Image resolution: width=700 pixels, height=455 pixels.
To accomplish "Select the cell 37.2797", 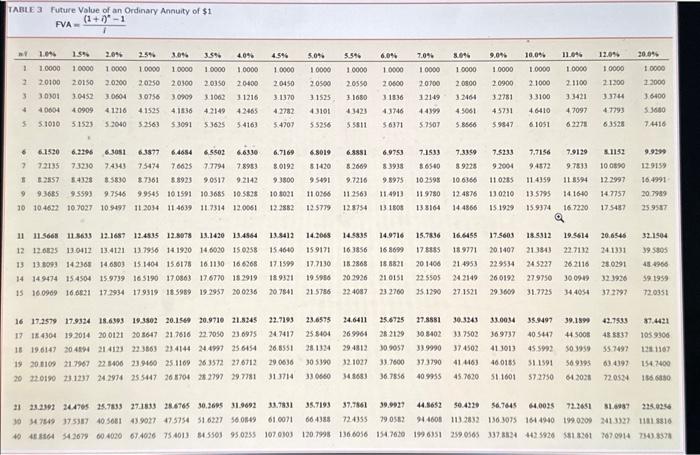I will (614, 292).
